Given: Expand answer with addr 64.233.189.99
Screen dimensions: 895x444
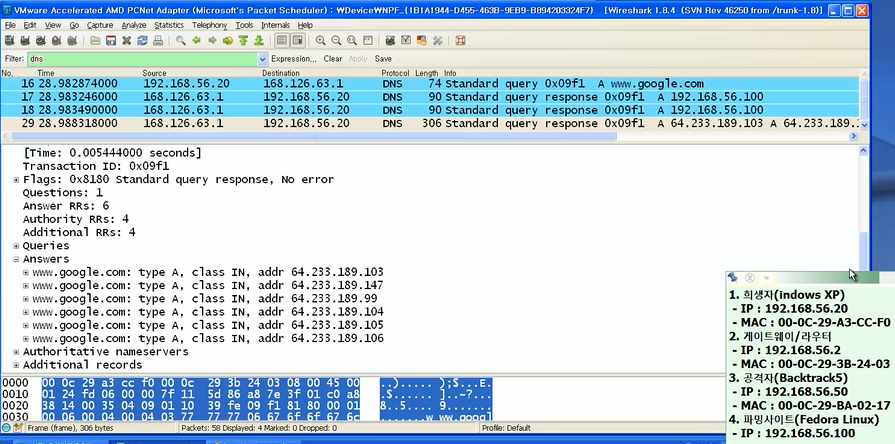Looking at the screenshot, I should [x=26, y=298].
